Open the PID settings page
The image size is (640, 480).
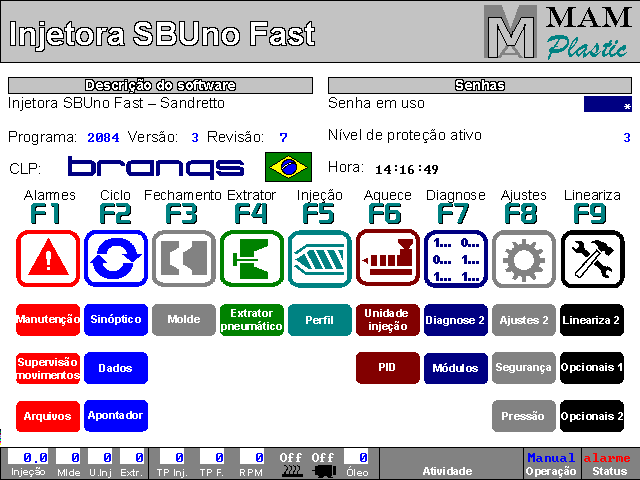pos(388,368)
